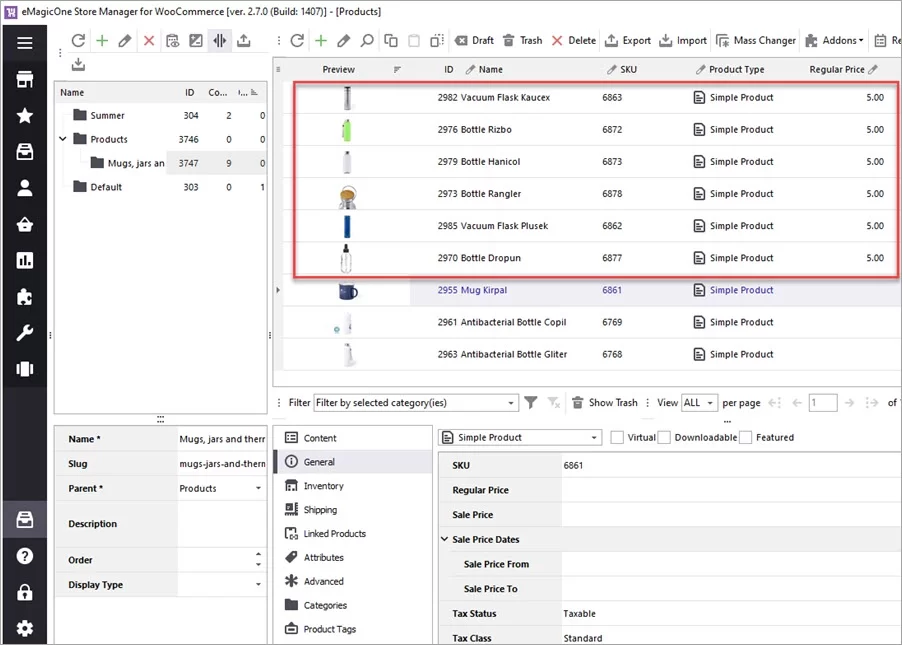
Task: Click the Duplicate product icon
Action: pyautogui.click(x=390, y=40)
